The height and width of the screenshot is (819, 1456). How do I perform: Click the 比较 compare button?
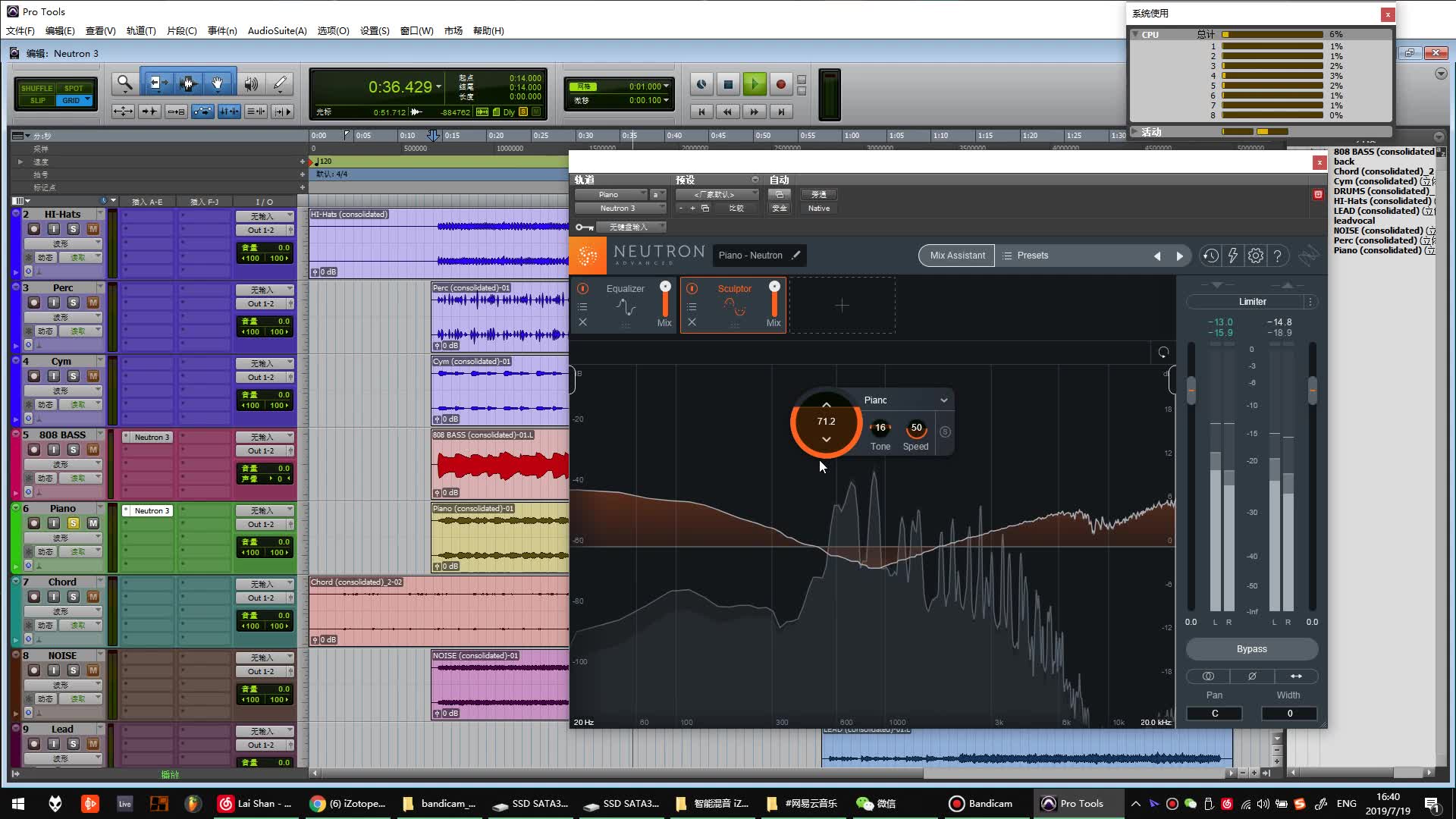(736, 209)
